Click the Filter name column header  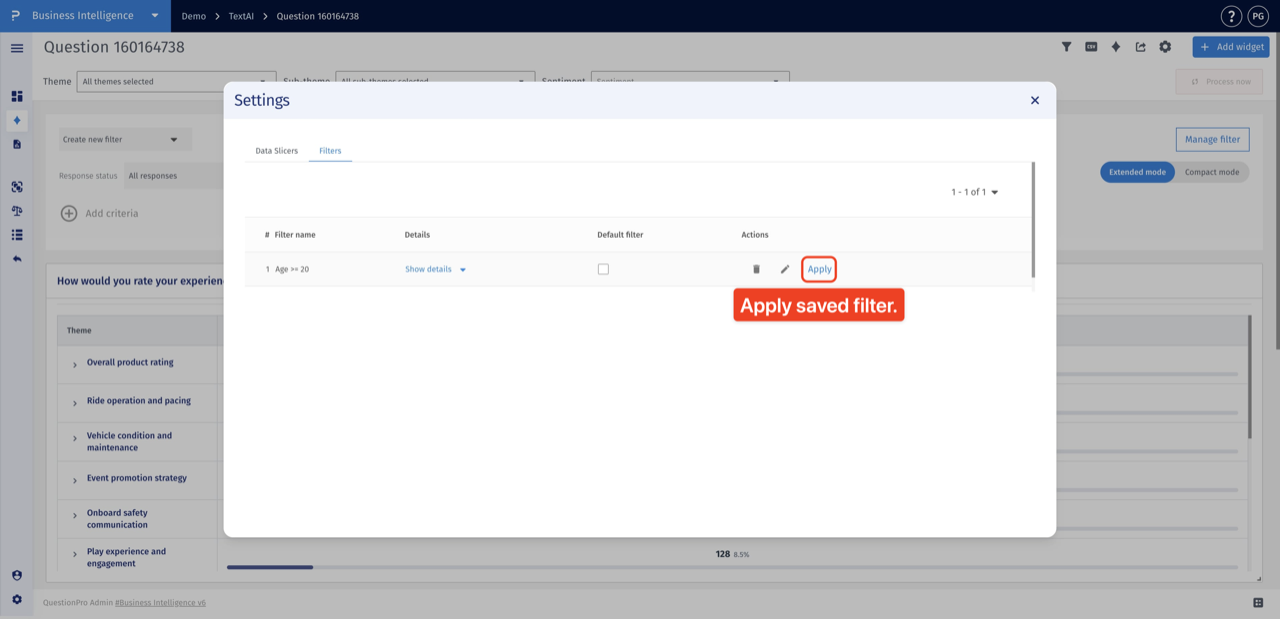(295, 235)
